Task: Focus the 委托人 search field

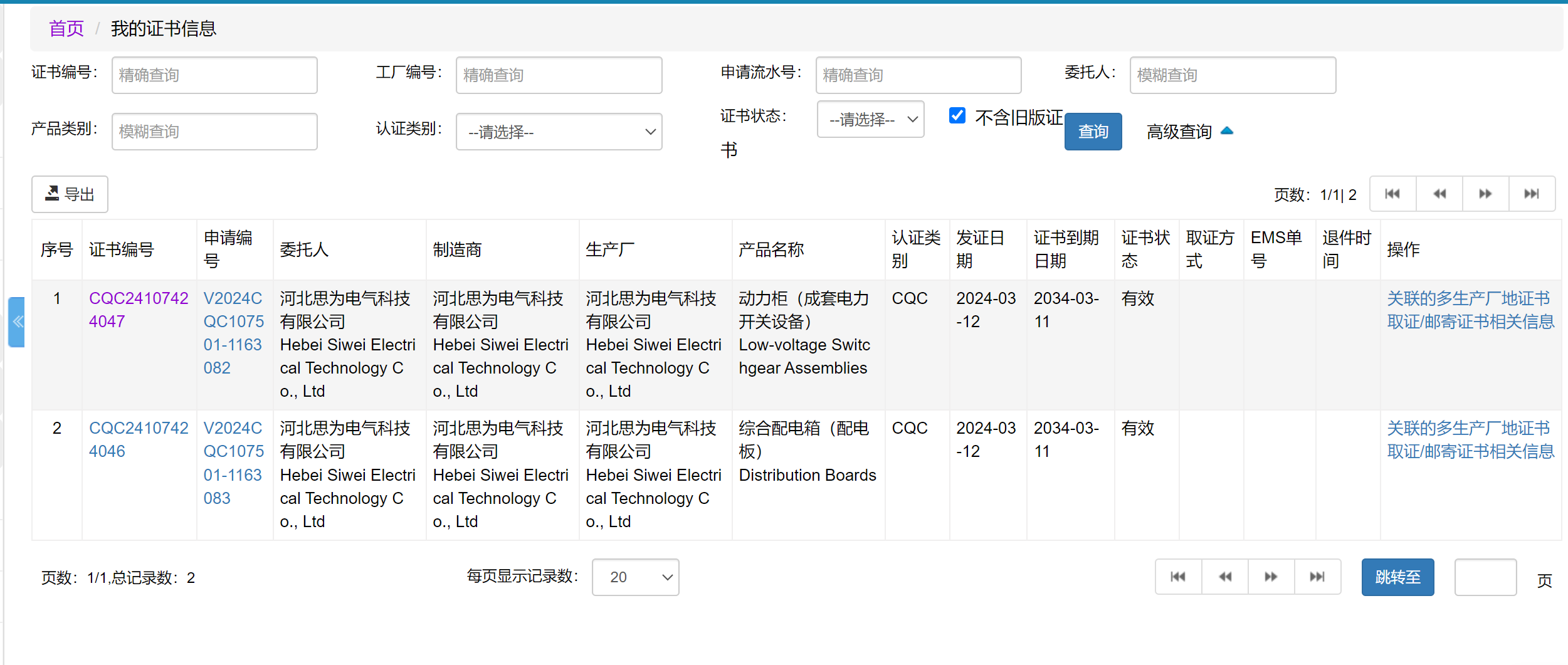Action: (x=1233, y=75)
